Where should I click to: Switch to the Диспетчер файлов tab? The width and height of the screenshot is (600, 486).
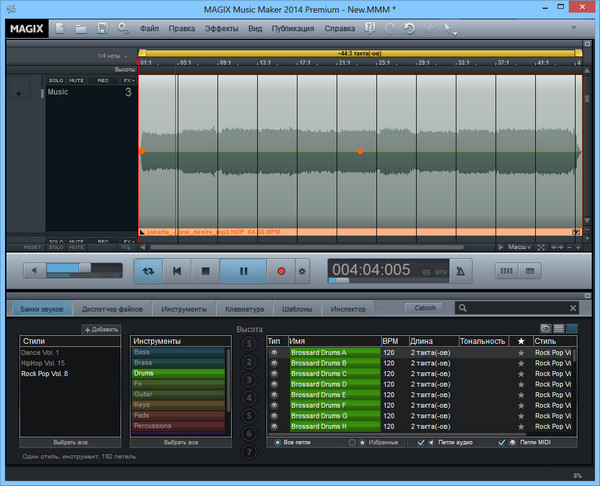point(113,308)
